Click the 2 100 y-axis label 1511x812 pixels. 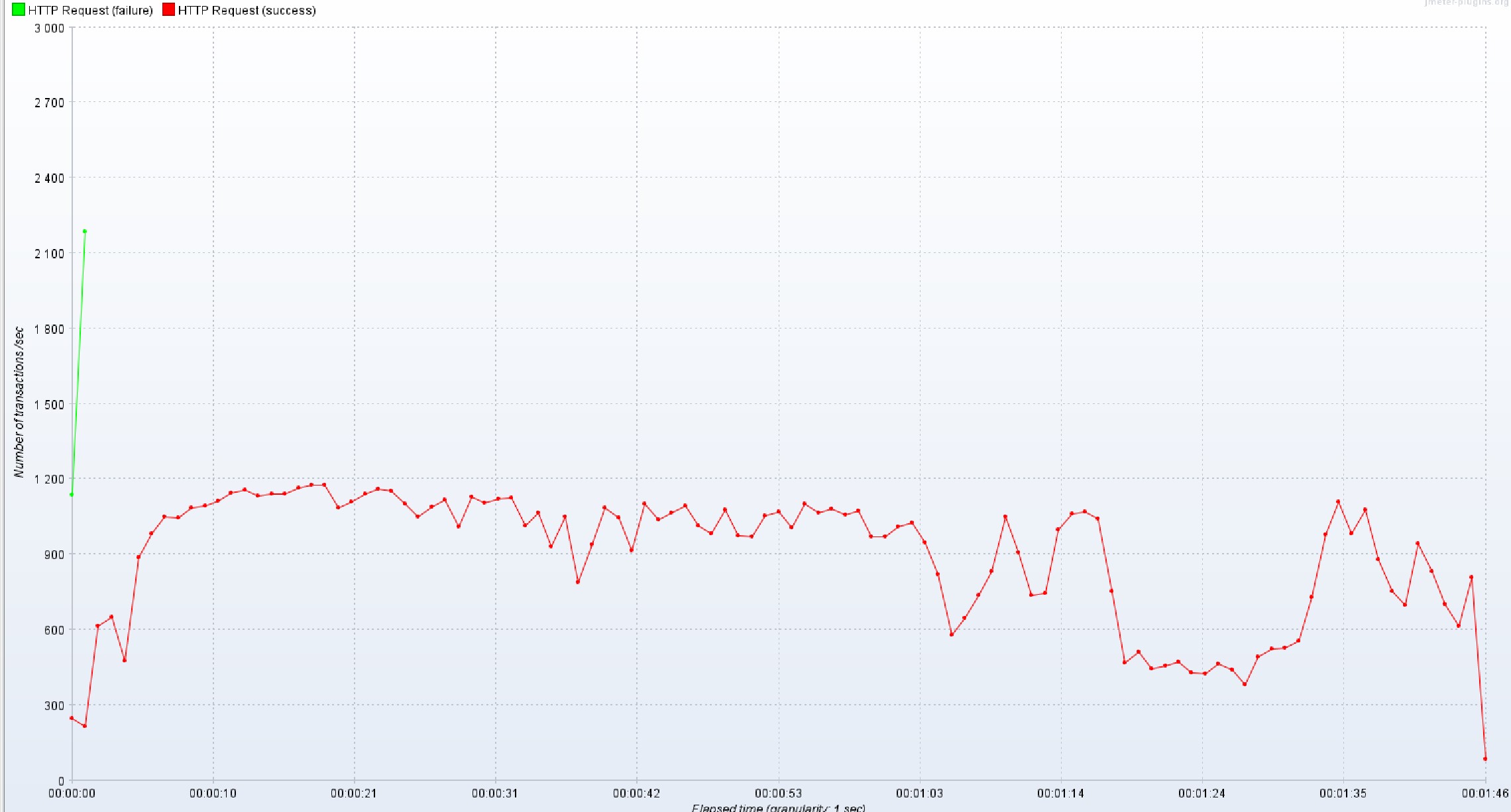coord(50,254)
